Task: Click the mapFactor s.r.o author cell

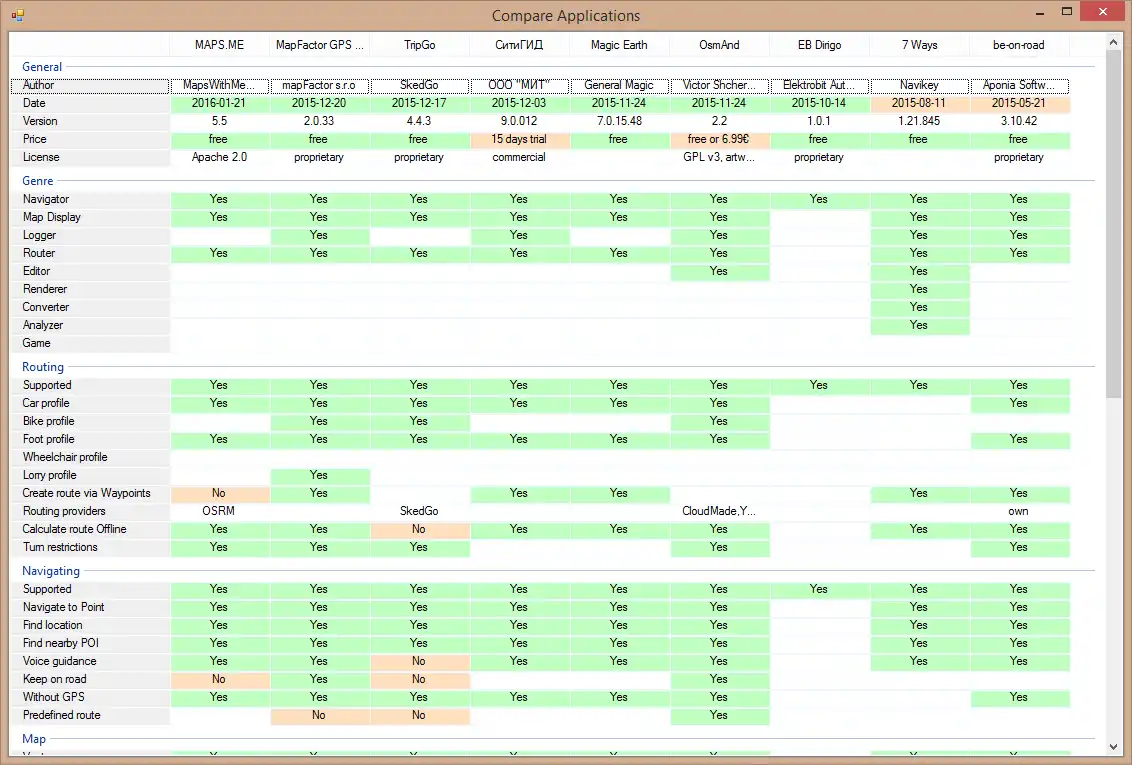Action: coord(319,85)
